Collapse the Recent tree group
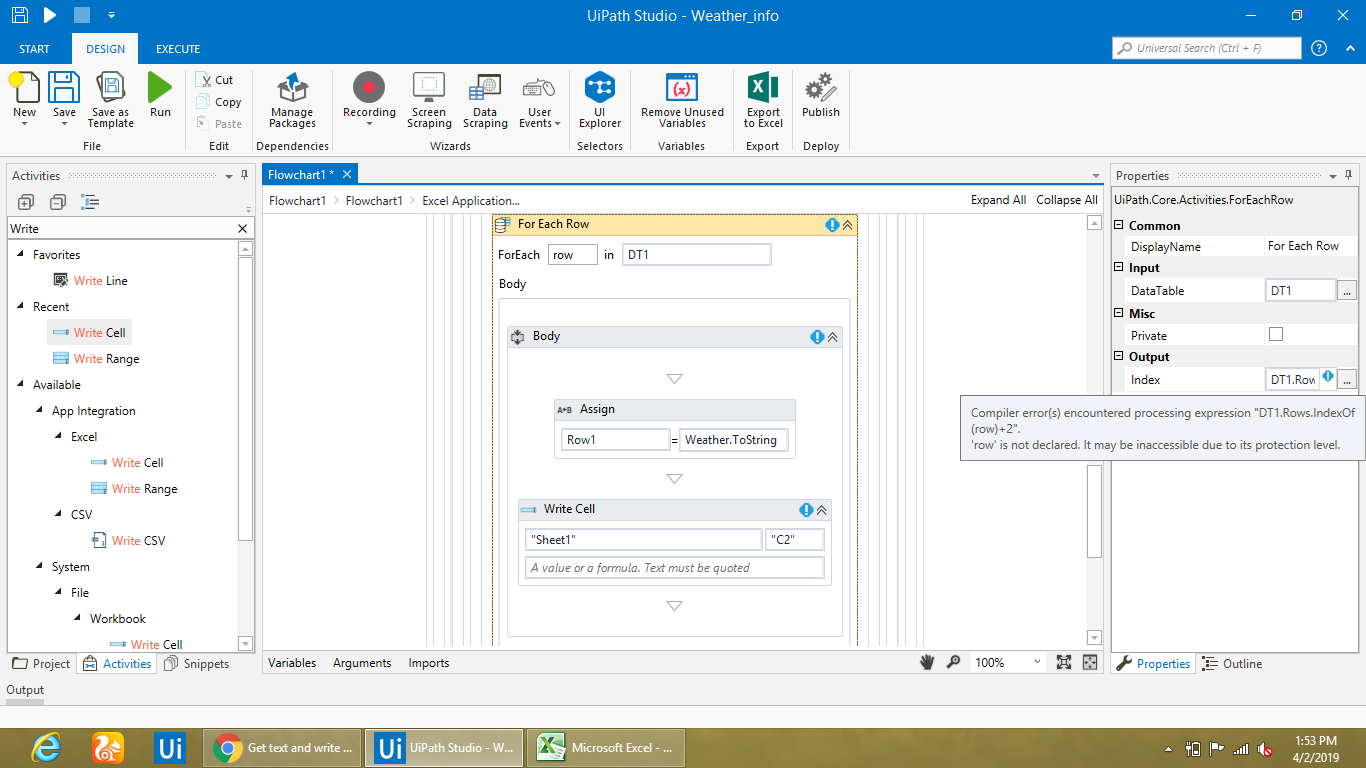The width and height of the screenshot is (1366, 768). (21, 307)
